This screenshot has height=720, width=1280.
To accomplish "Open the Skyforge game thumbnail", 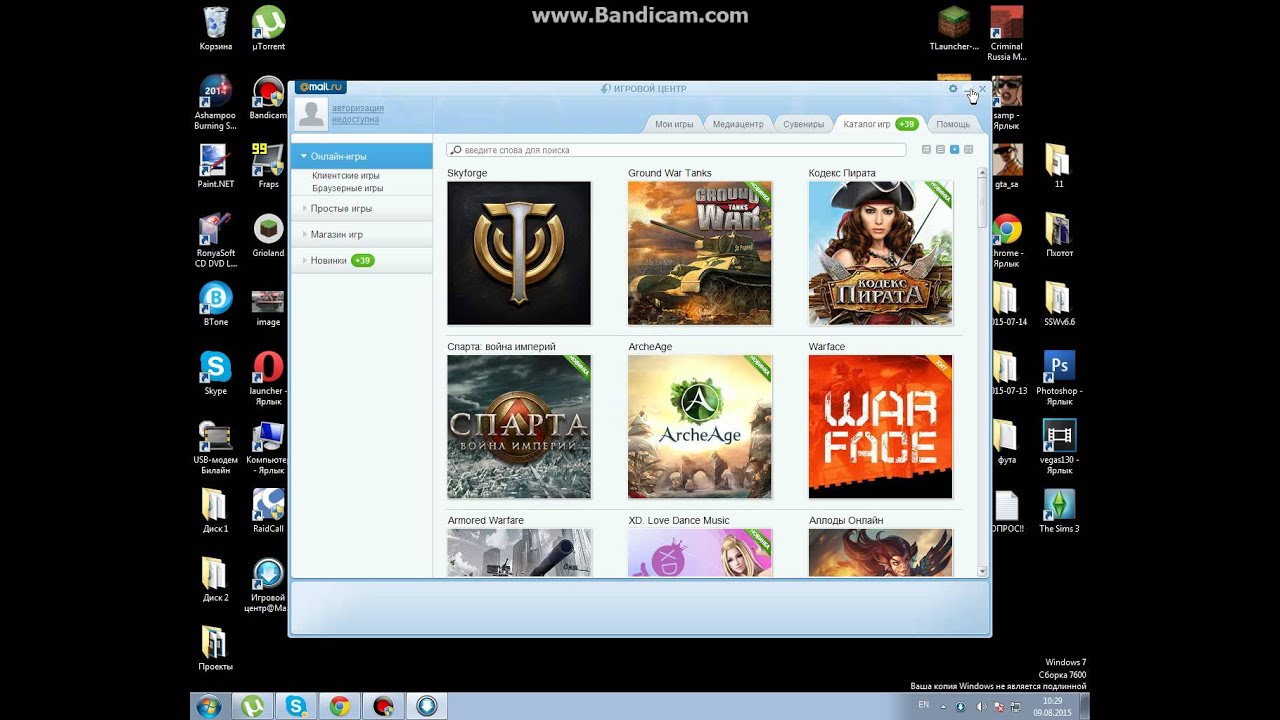I will (519, 253).
